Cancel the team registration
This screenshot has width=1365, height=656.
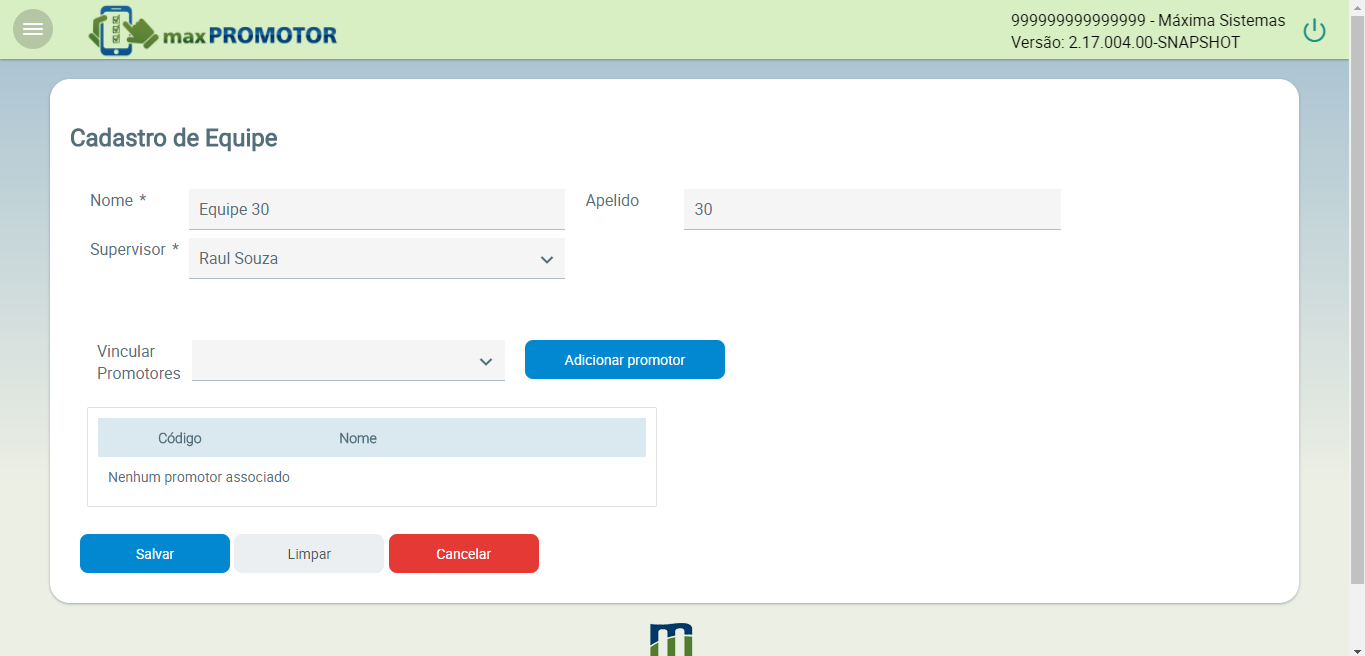coord(464,554)
